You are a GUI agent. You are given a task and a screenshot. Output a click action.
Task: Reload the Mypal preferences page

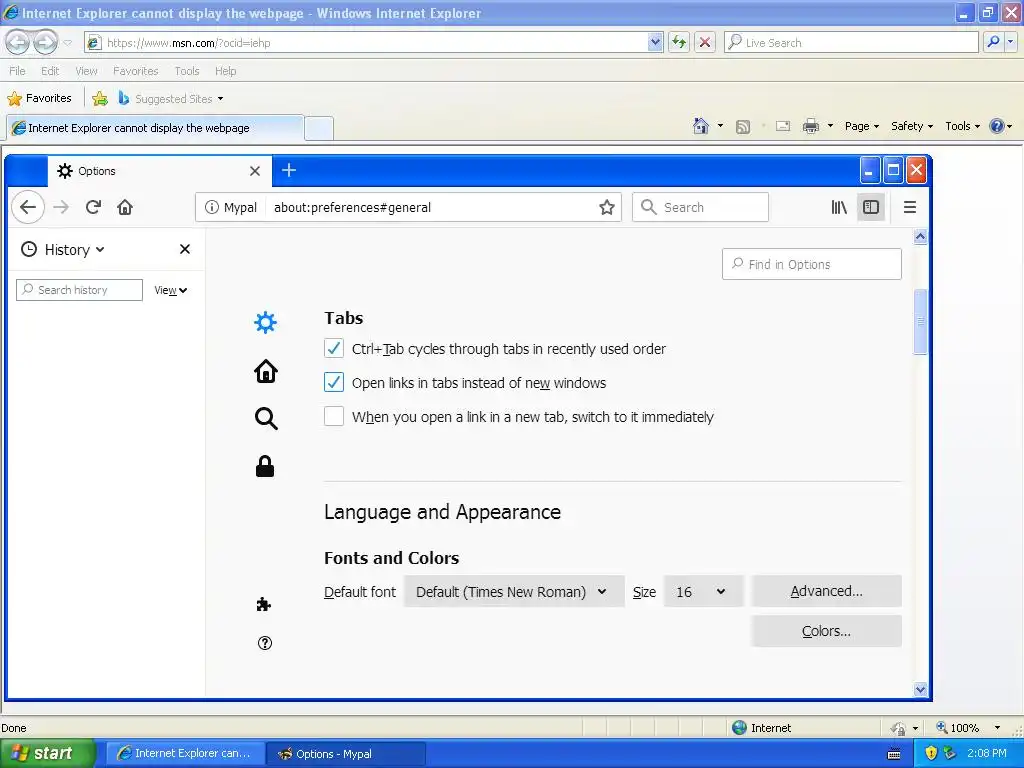pyautogui.click(x=93, y=207)
